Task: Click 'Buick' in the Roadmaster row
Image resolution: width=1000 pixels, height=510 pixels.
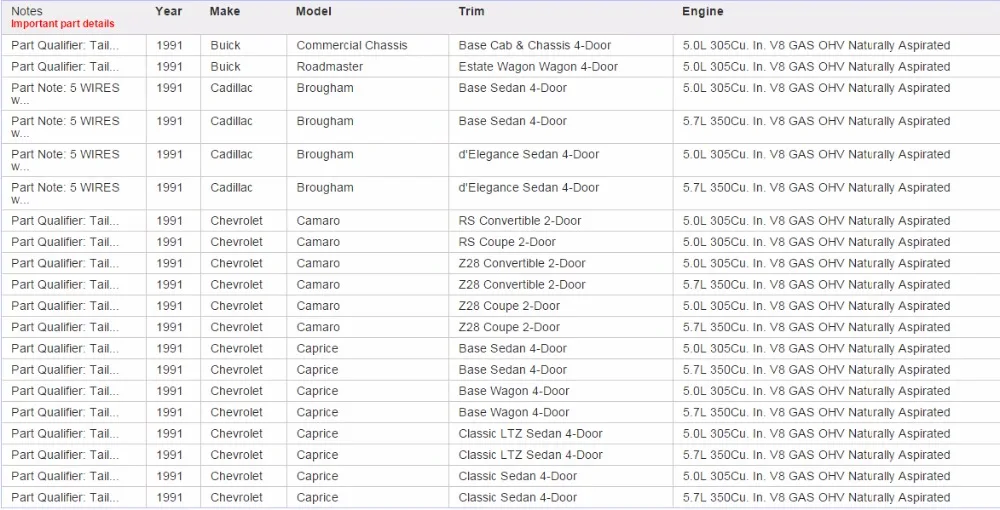Action: pyautogui.click(x=225, y=66)
